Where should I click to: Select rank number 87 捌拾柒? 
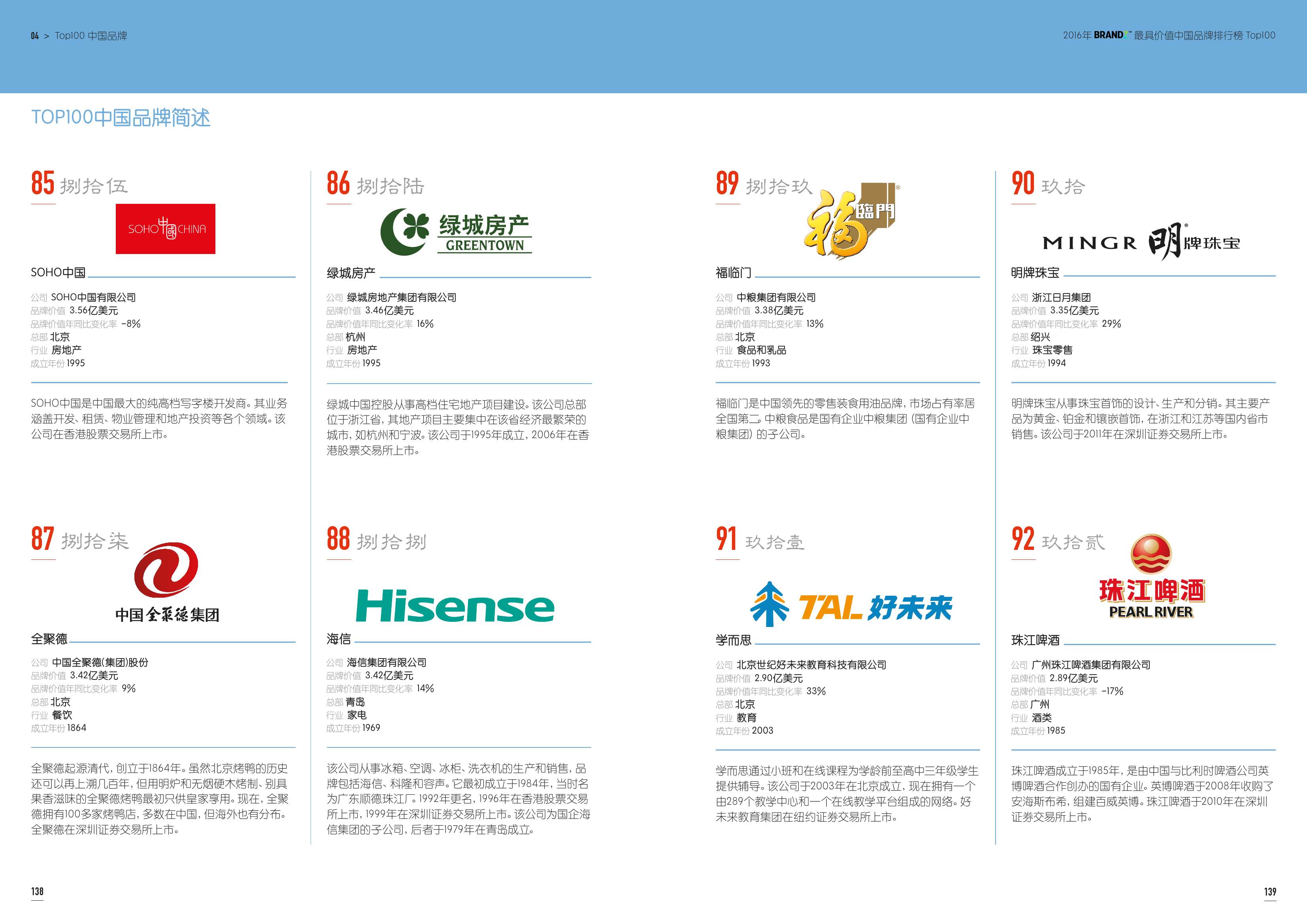[x=80, y=539]
